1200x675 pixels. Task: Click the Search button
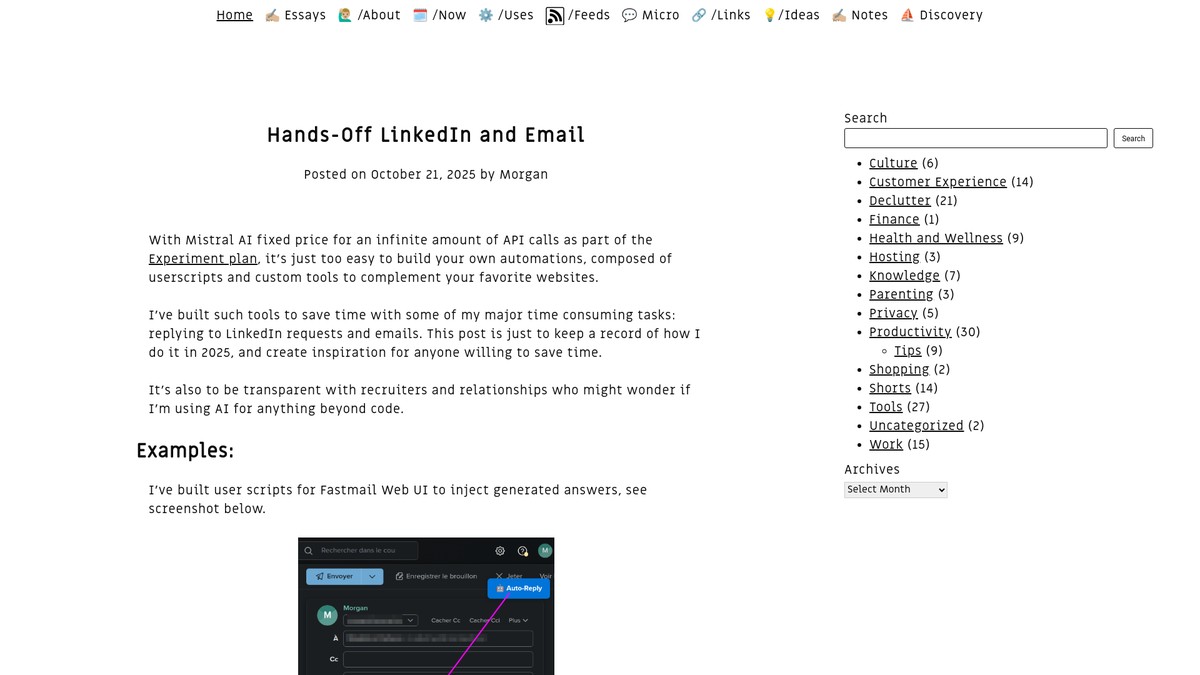point(1133,138)
